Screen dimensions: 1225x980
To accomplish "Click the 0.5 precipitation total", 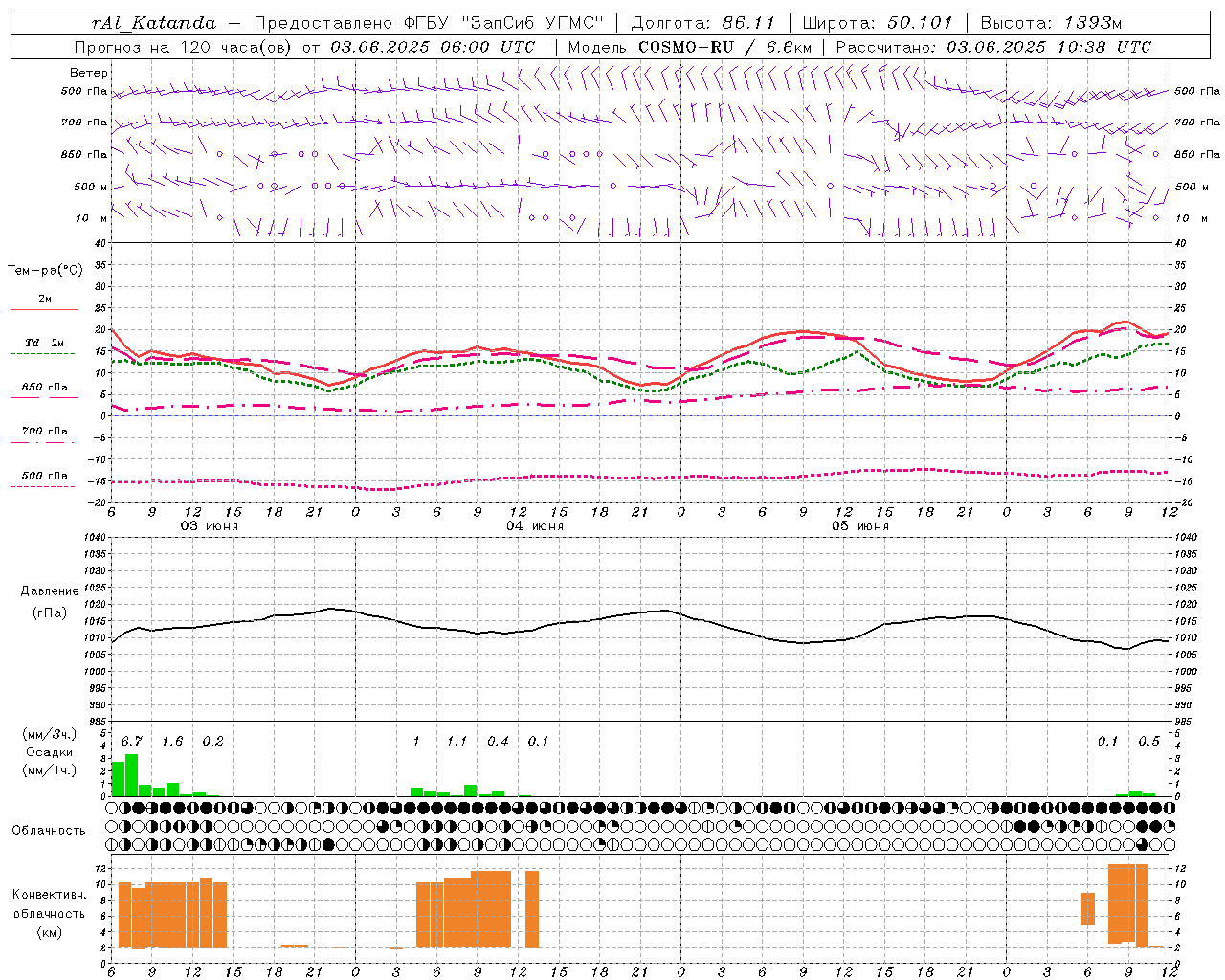I will point(1148,742).
